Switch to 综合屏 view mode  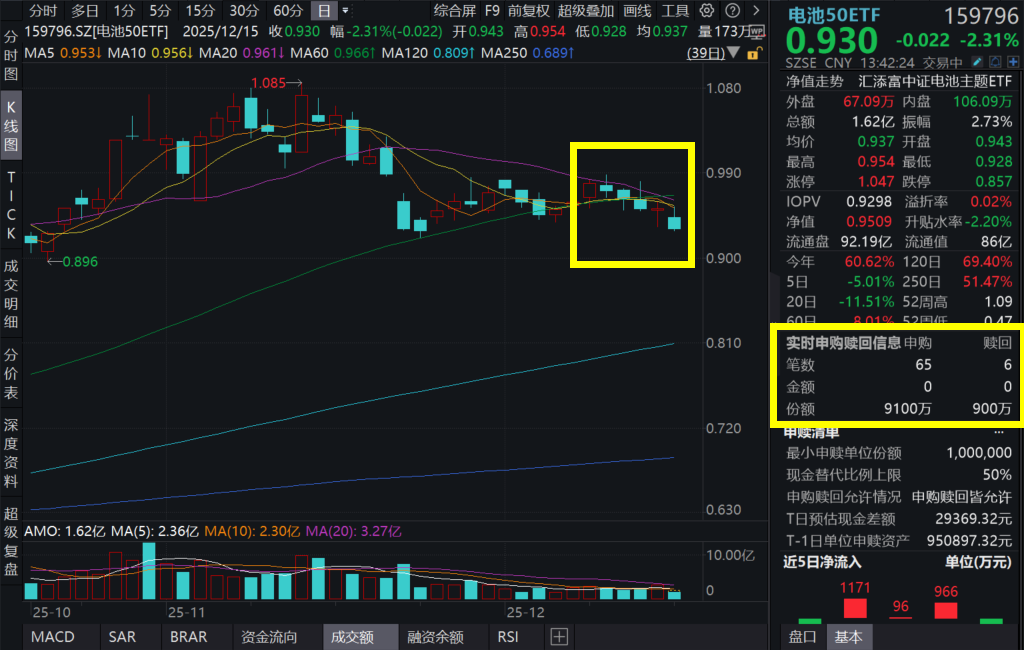pos(454,11)
